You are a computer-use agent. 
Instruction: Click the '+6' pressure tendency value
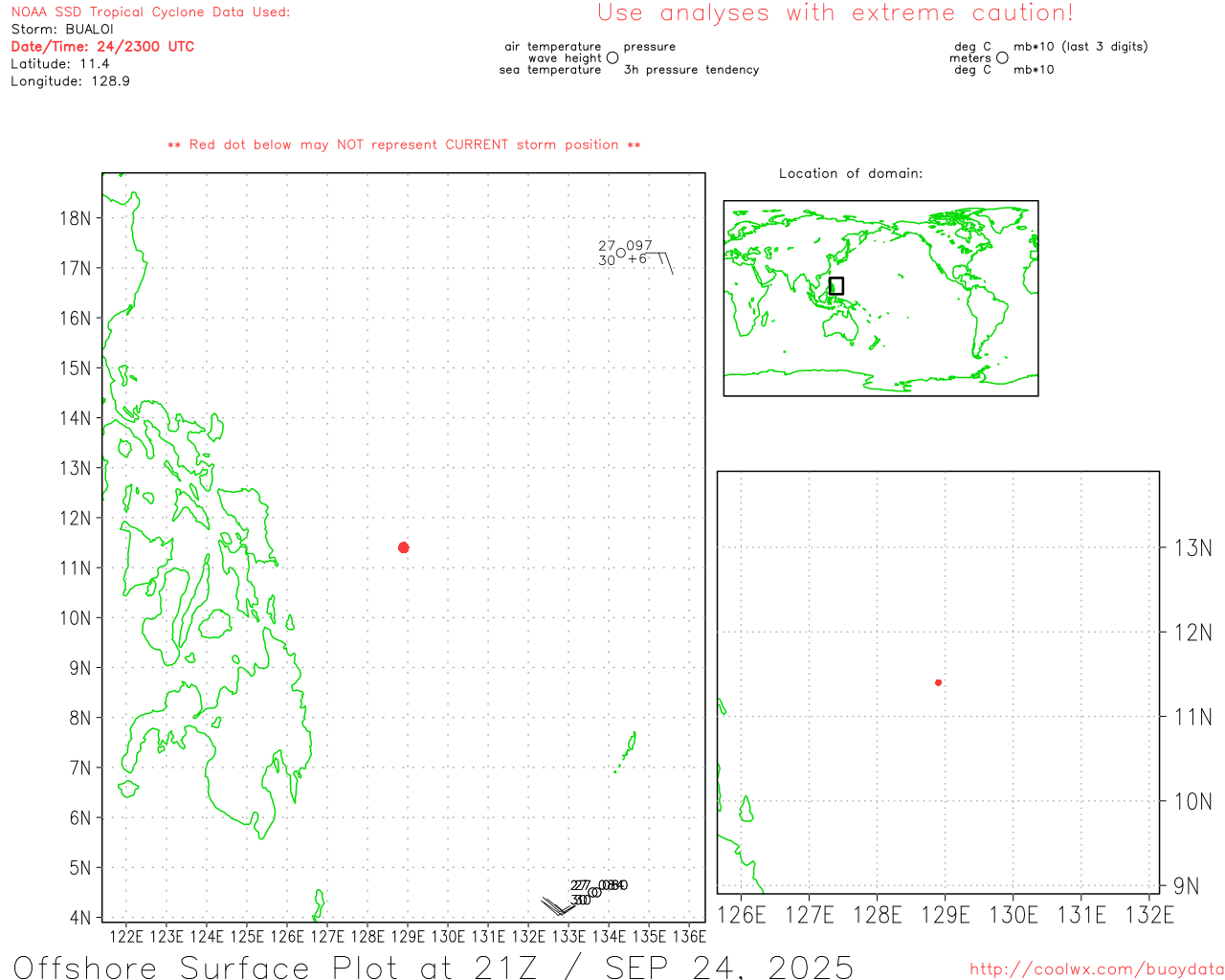[637, 258]
